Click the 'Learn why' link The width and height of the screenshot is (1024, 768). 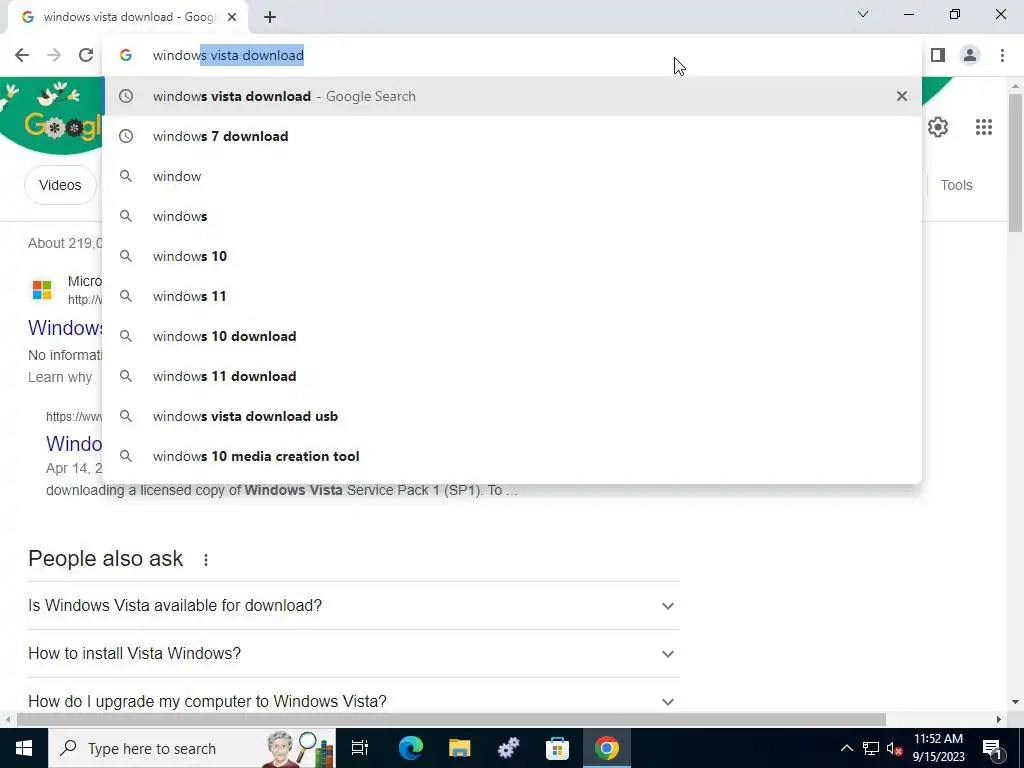tap(60, 377)
